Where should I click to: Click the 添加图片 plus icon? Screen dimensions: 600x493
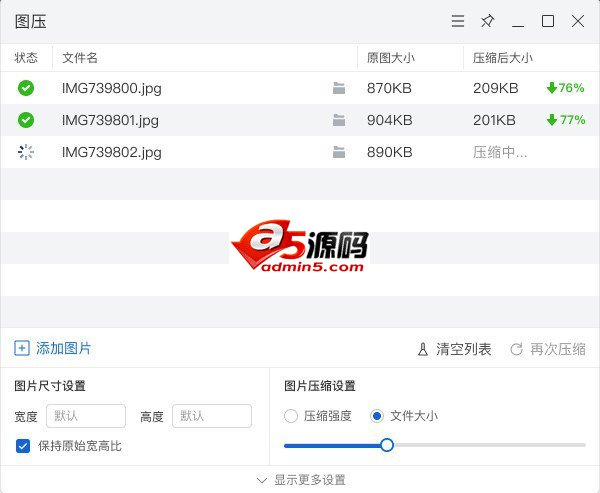22,348
